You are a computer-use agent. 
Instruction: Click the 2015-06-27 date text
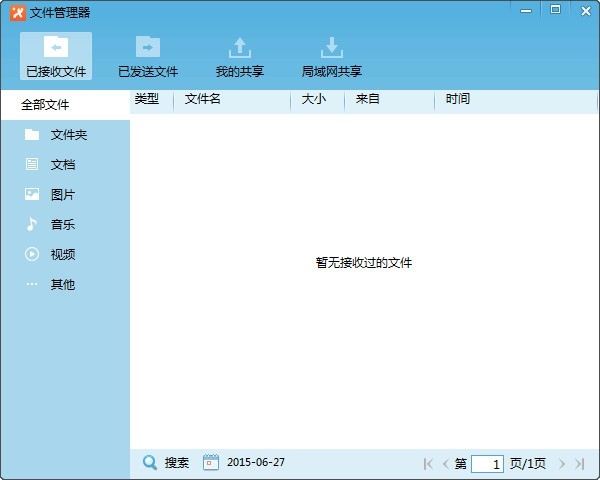256,463
